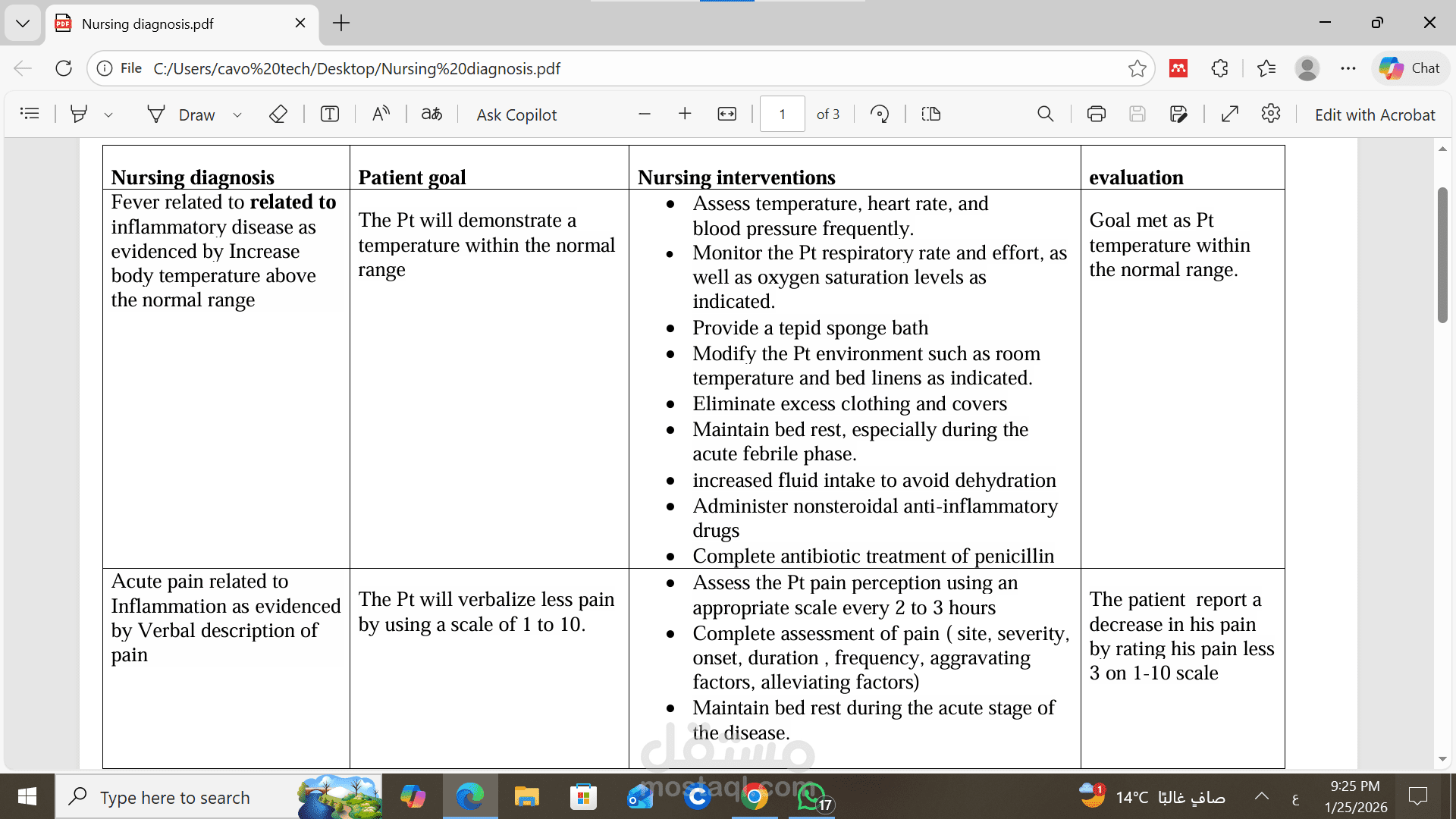The width and height of the screenshot is (1456, 819).
Task: Open tab search dropdown
Action: click(x=23, y=24)
